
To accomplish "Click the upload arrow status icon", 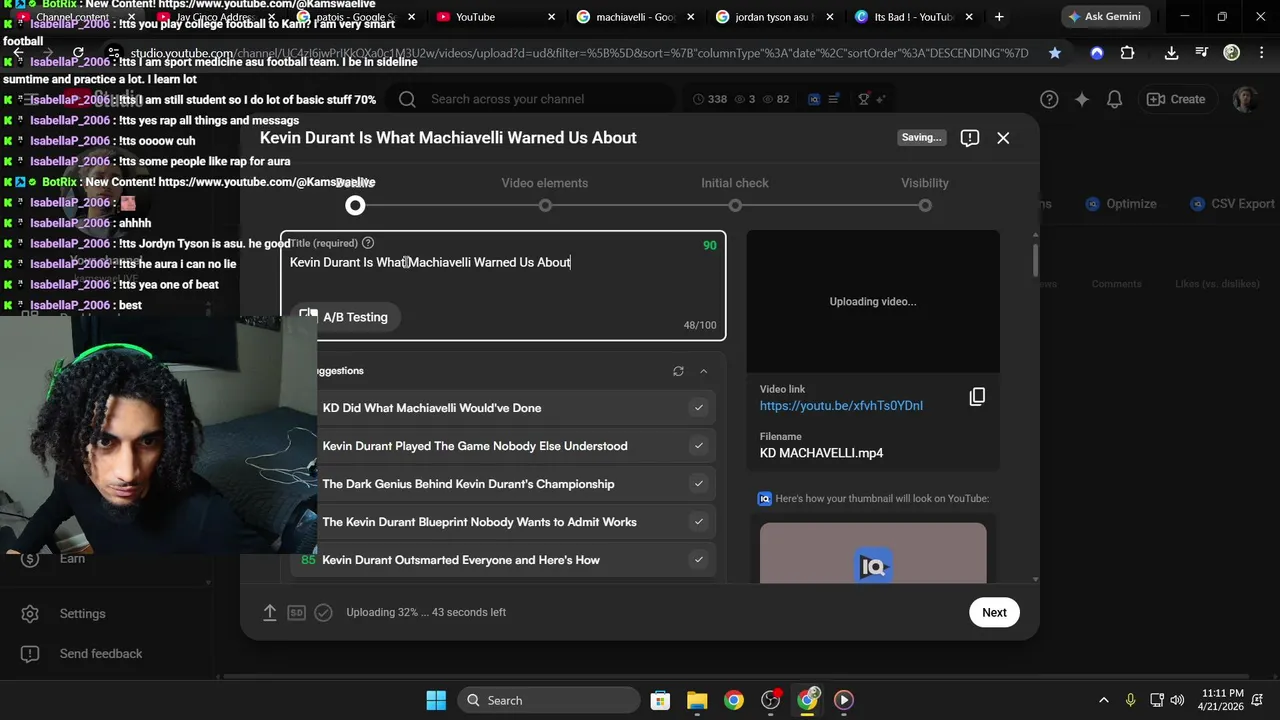I will [x=270, y=612].
